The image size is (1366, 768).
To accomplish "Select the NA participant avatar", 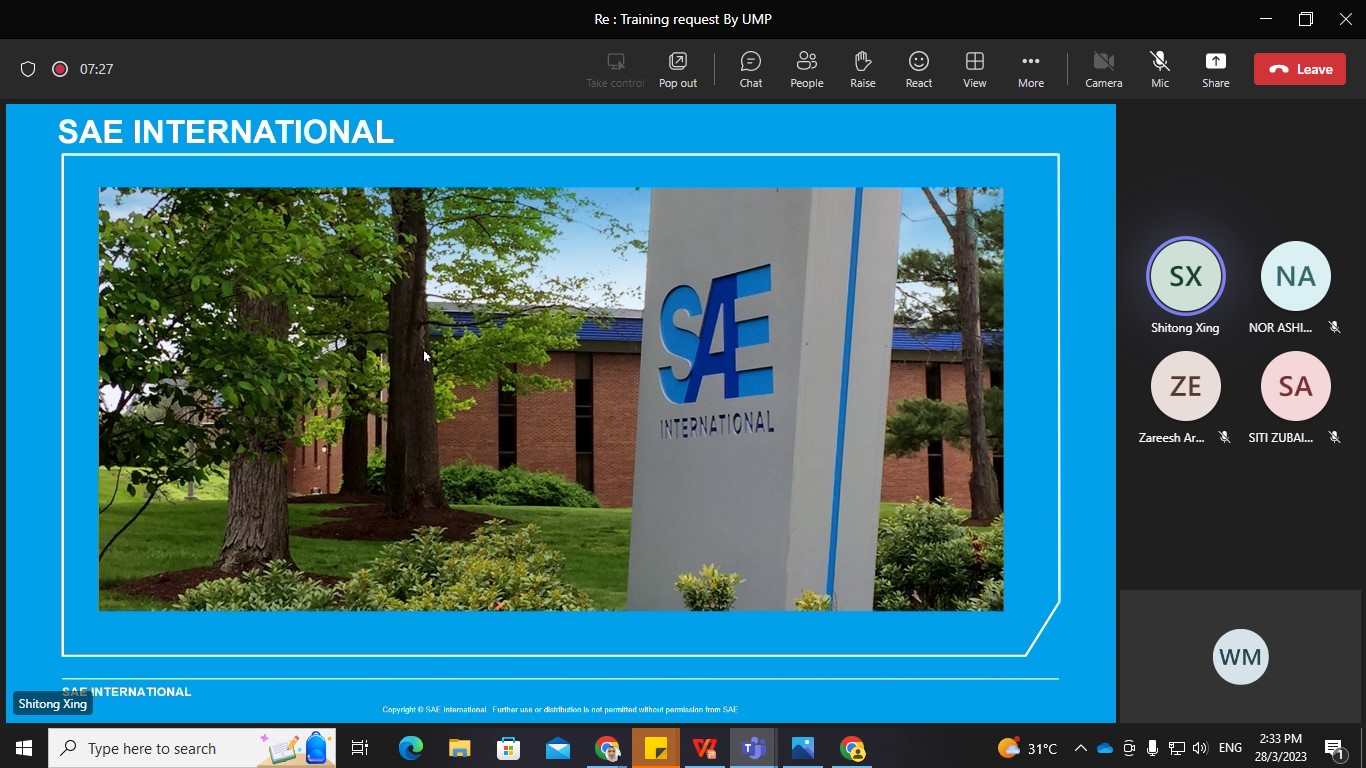I will pyautogui.click(x=1296, y=276).
